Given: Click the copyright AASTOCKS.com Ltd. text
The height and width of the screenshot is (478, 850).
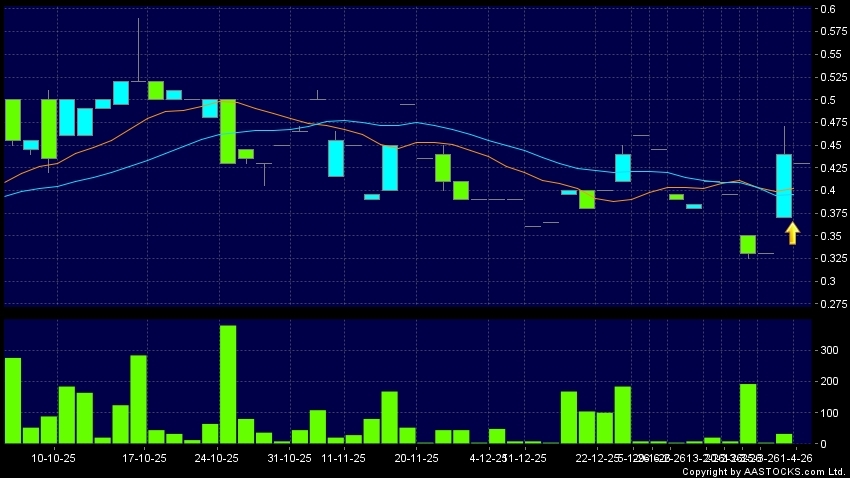Looking at the screenshot, I should 765,472.
